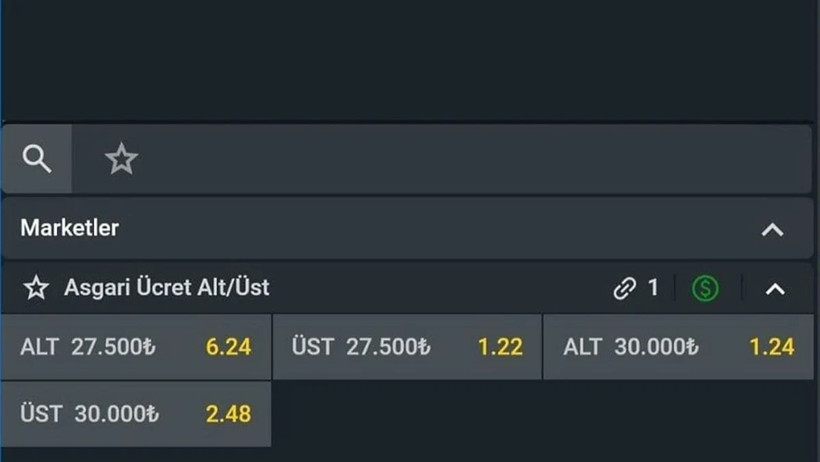Click the green dollar cash-out icon
820x462 pixels.
(x=705, y=289)
